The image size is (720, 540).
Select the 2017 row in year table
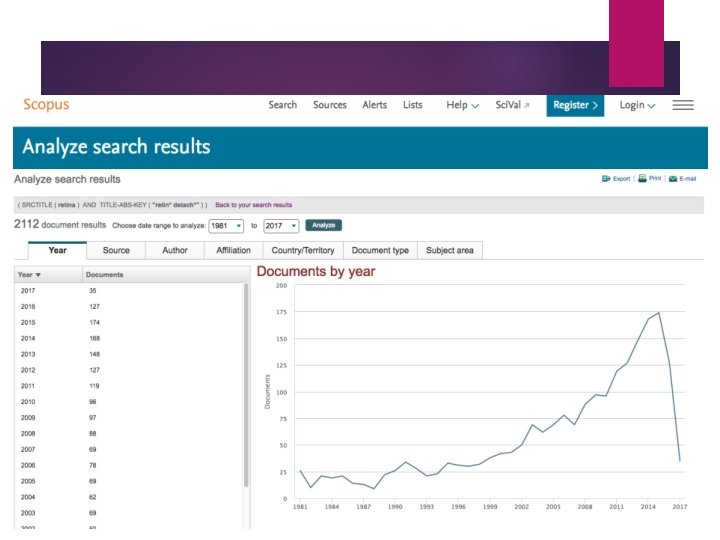(129, 291)
